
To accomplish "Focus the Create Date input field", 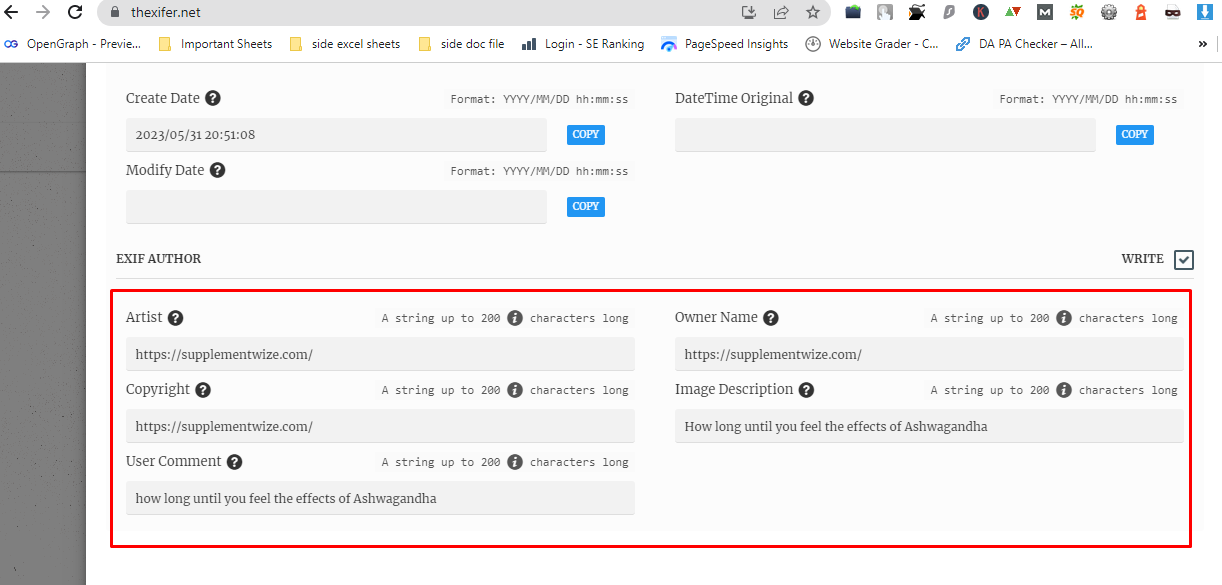I will tap(336, 135).
